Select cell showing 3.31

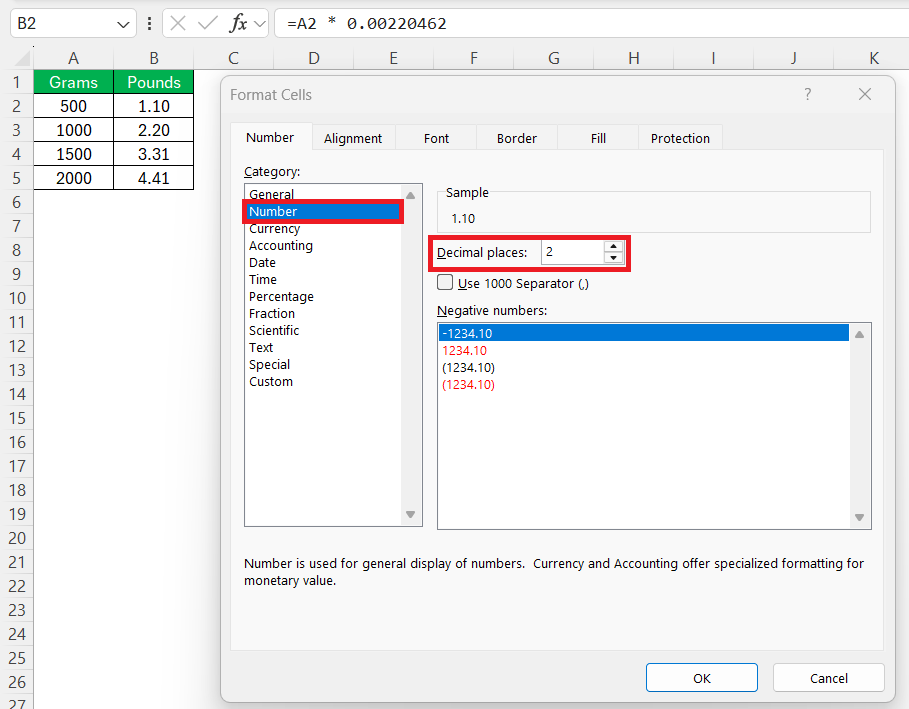coord(154,154)
